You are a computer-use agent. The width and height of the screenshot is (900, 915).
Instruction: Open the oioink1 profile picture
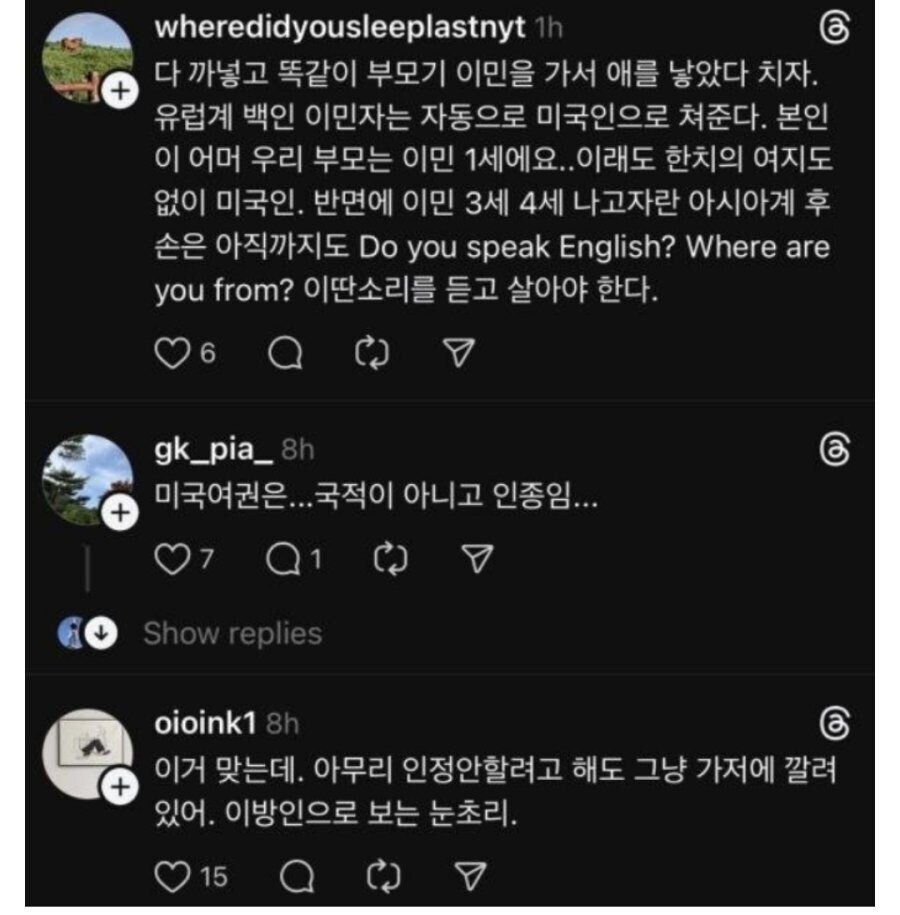(88, 752)
